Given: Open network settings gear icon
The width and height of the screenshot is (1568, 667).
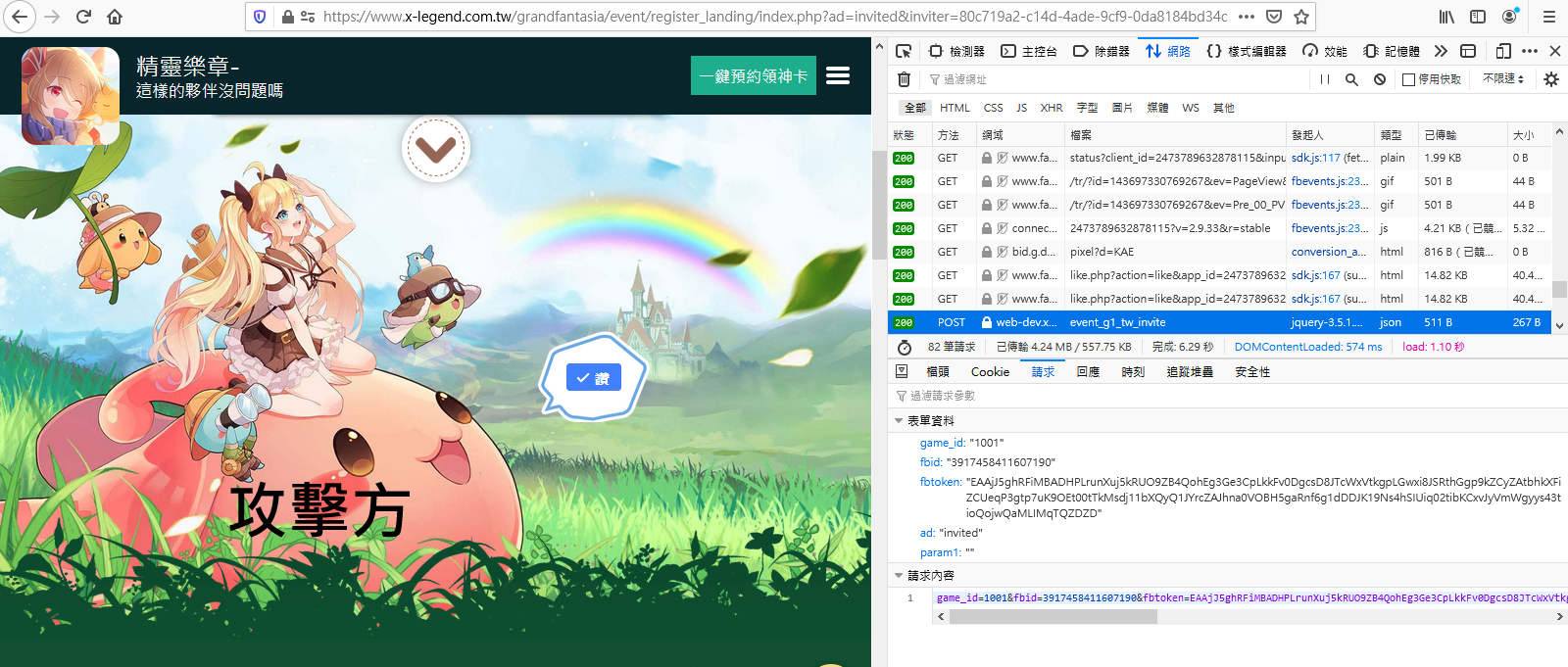Looking at the screenshot, I should [x=1551, y=79].
